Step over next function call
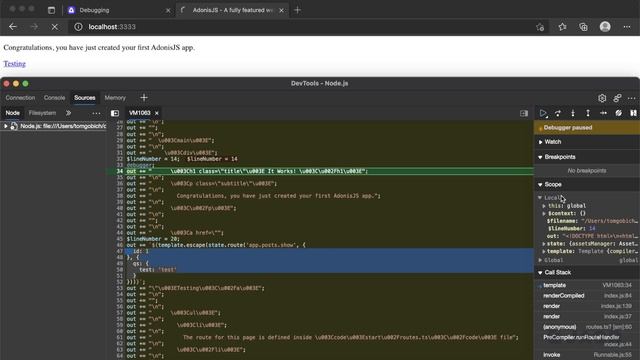 tap(558, 113)
